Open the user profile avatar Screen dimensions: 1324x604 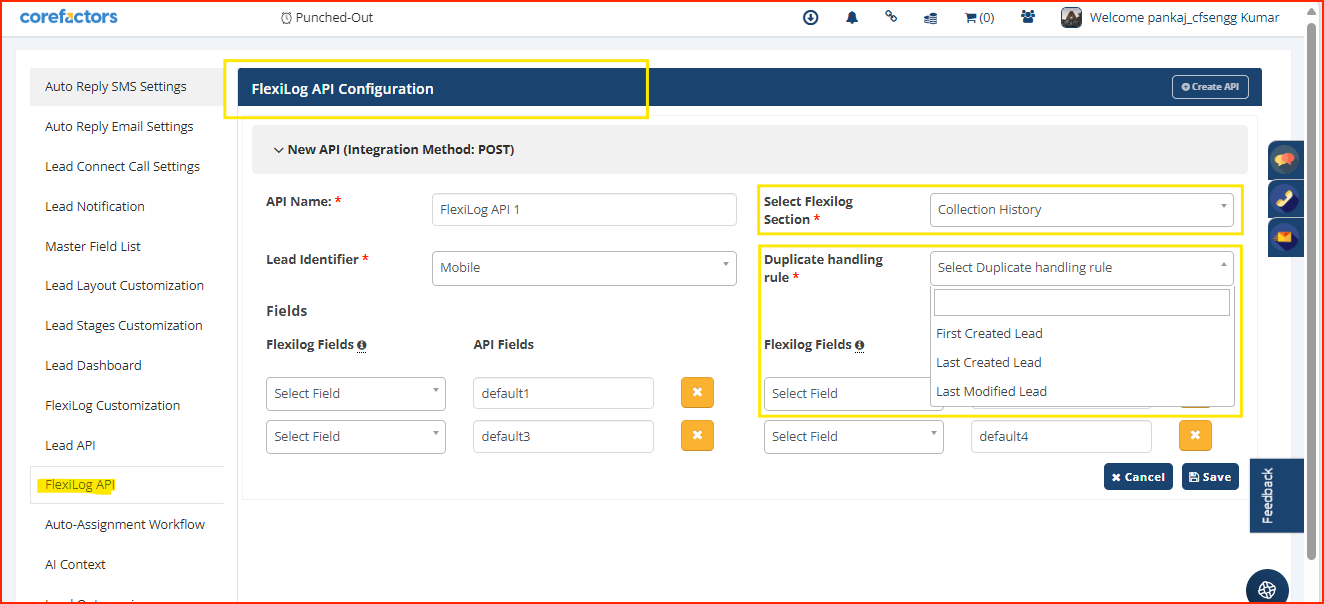click(x=1071, y=17)
